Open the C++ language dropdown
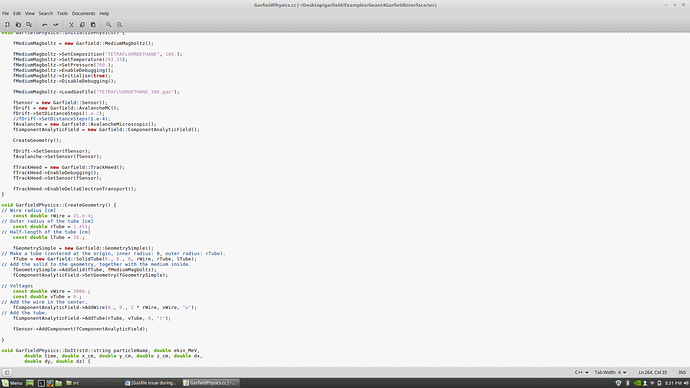Screen dimensions: 690x388 tap(581, 372)
